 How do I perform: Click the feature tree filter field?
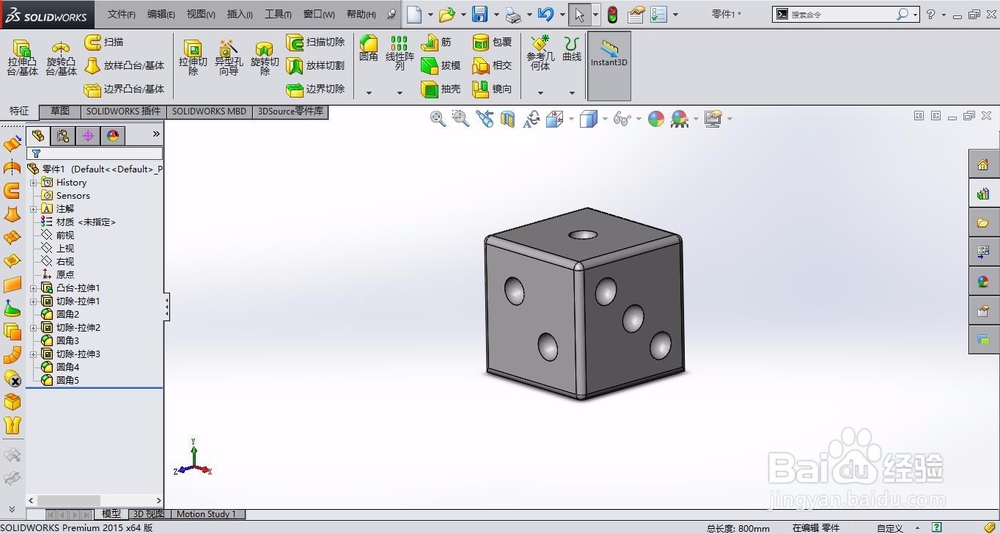click(x=94, y=154)
